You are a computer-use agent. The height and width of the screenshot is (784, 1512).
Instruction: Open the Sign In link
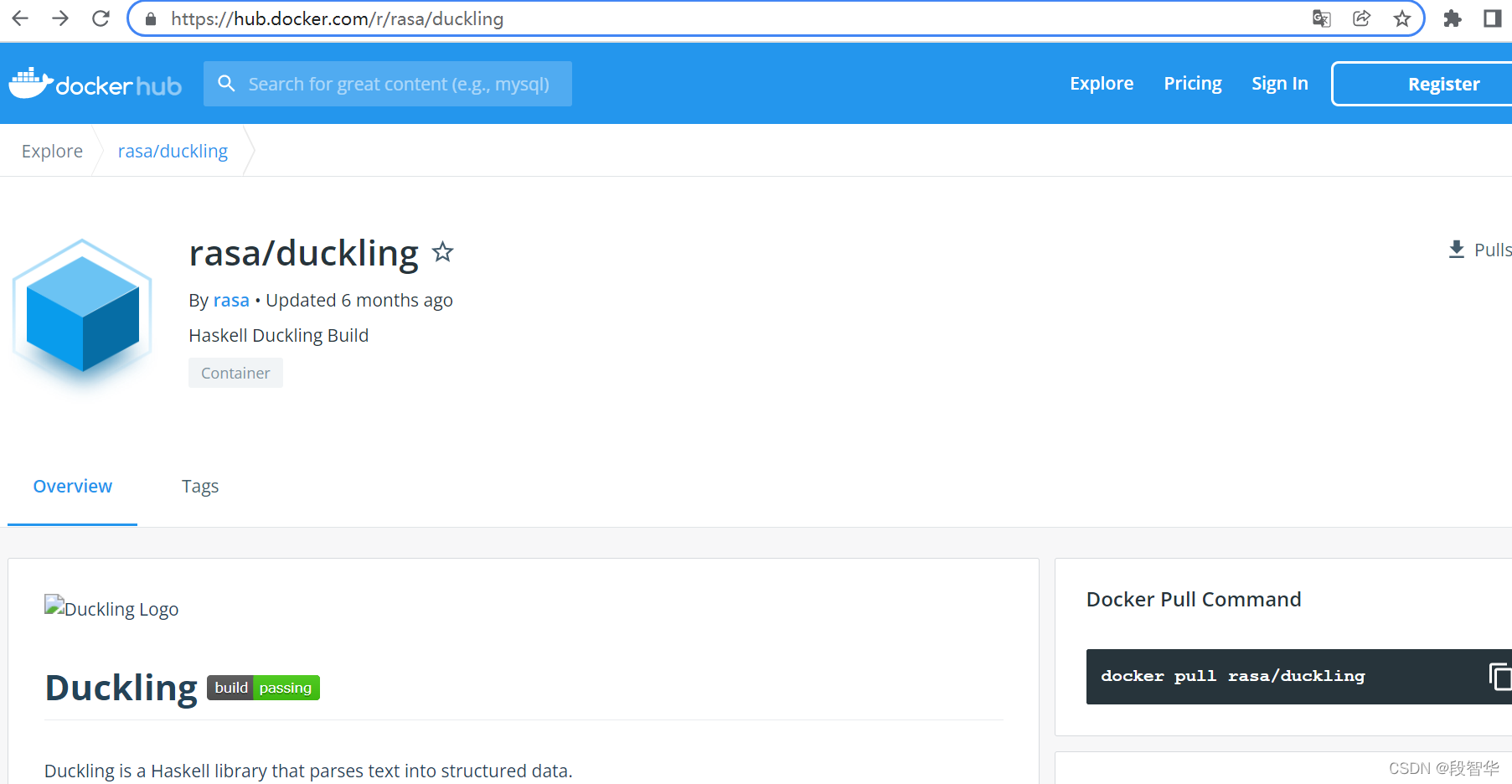[x=1280, y=84]
